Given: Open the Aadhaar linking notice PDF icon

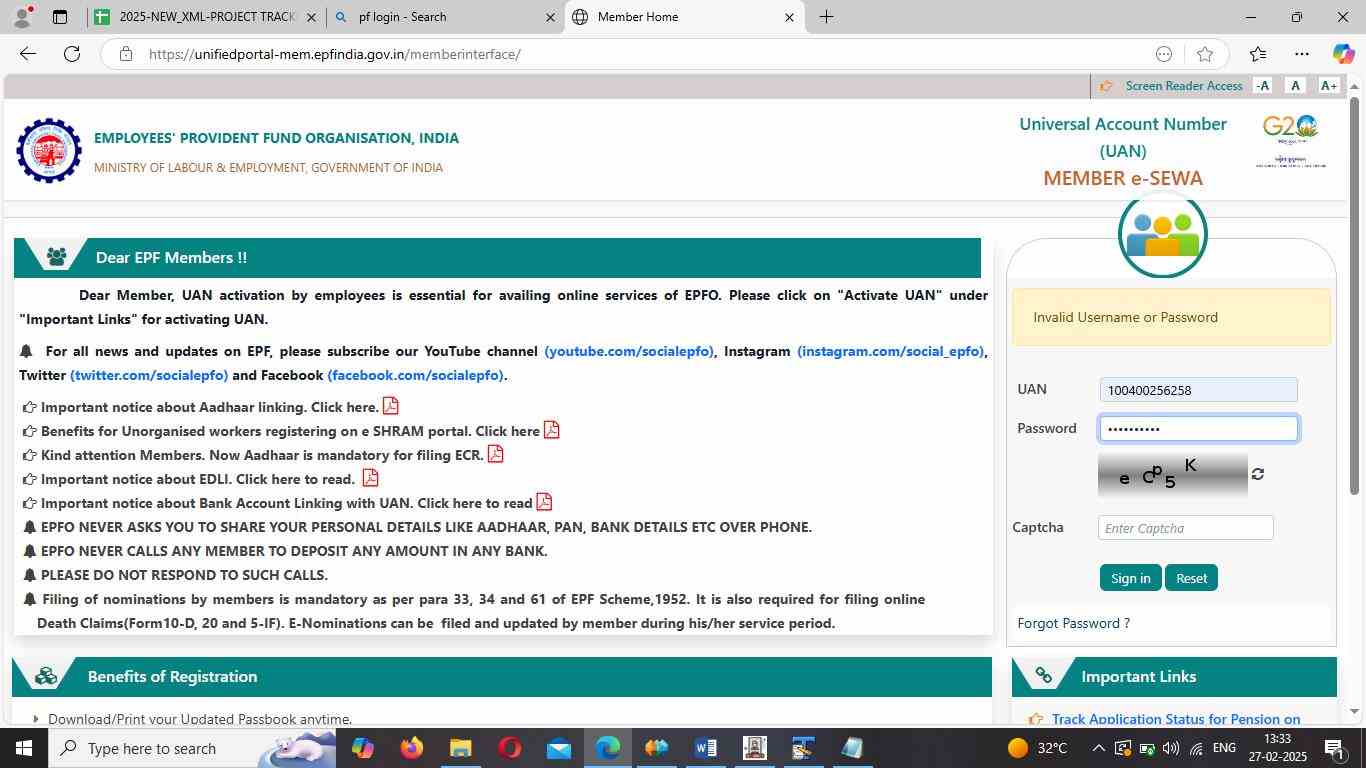Looking at the screenshot, I should click(x=390, y=406).
